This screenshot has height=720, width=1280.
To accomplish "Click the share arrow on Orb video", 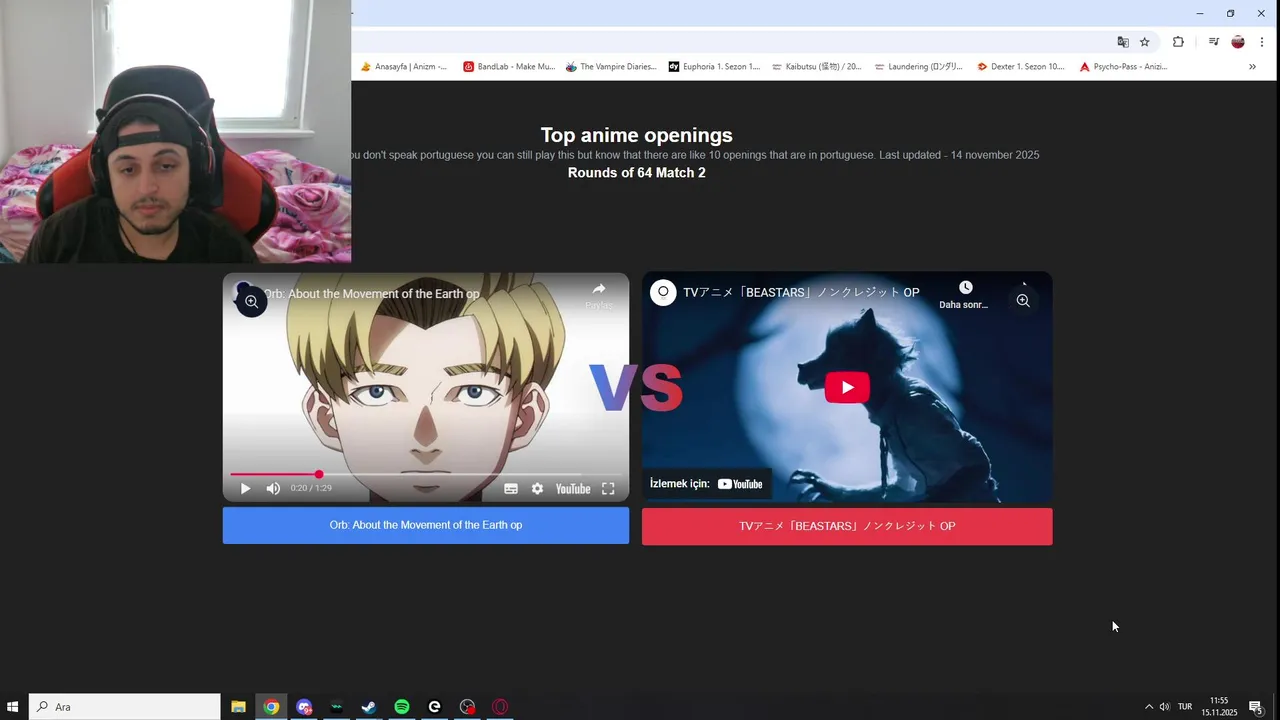I will [x=598, y=289].
